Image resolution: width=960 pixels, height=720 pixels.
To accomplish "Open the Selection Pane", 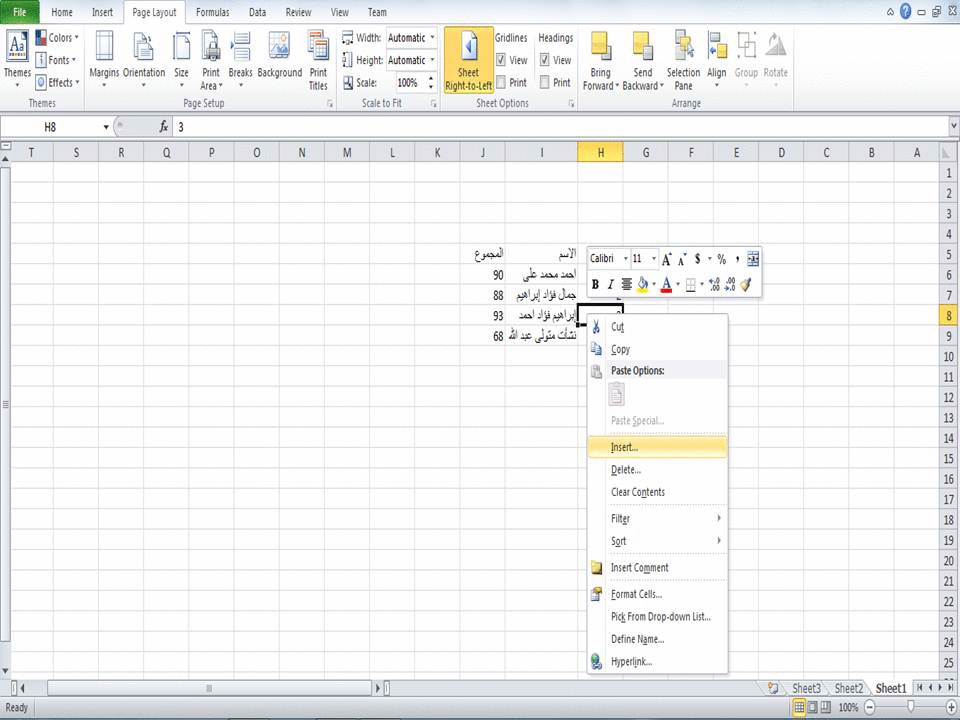I will pyautogui.click(x=683, y=60).
